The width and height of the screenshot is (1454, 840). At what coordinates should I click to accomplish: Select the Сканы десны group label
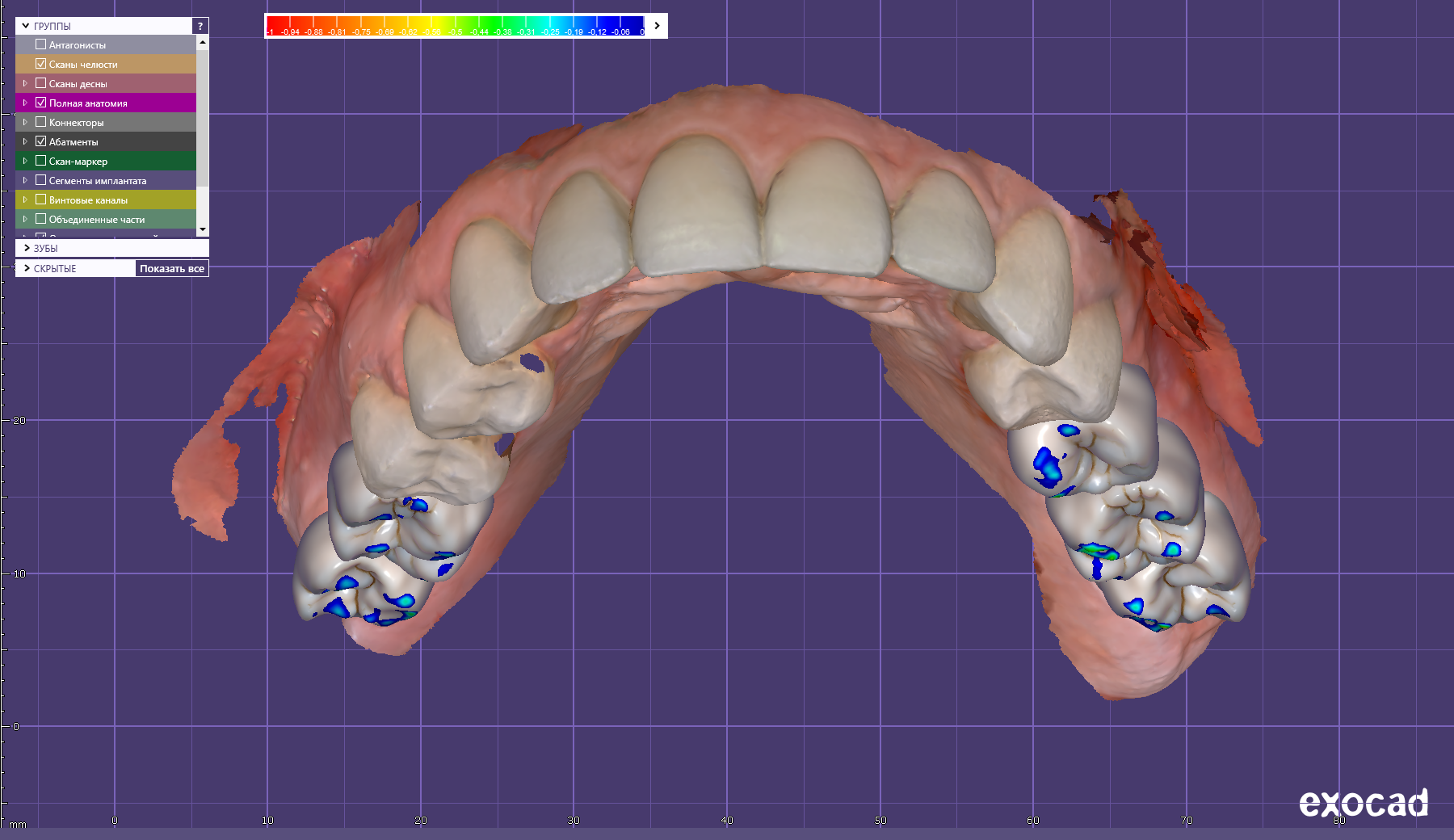[78, 84]
